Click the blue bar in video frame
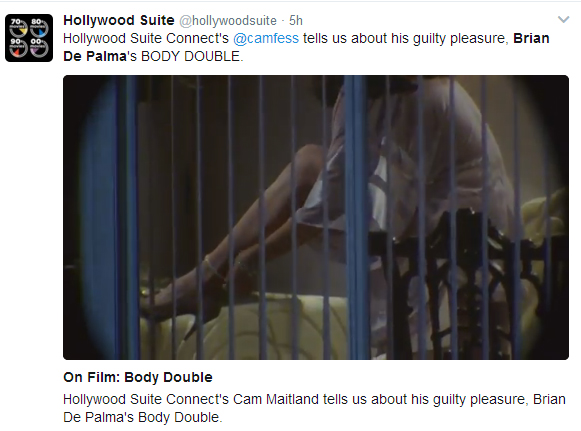The image size is (581, 431). point(356,217)
